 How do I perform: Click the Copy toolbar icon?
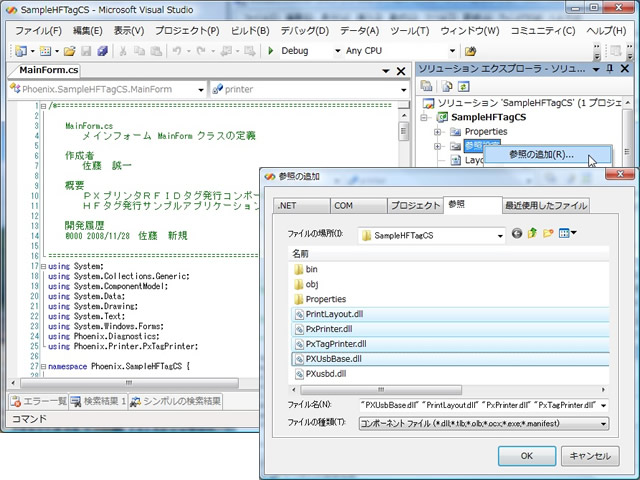point(139,51)
